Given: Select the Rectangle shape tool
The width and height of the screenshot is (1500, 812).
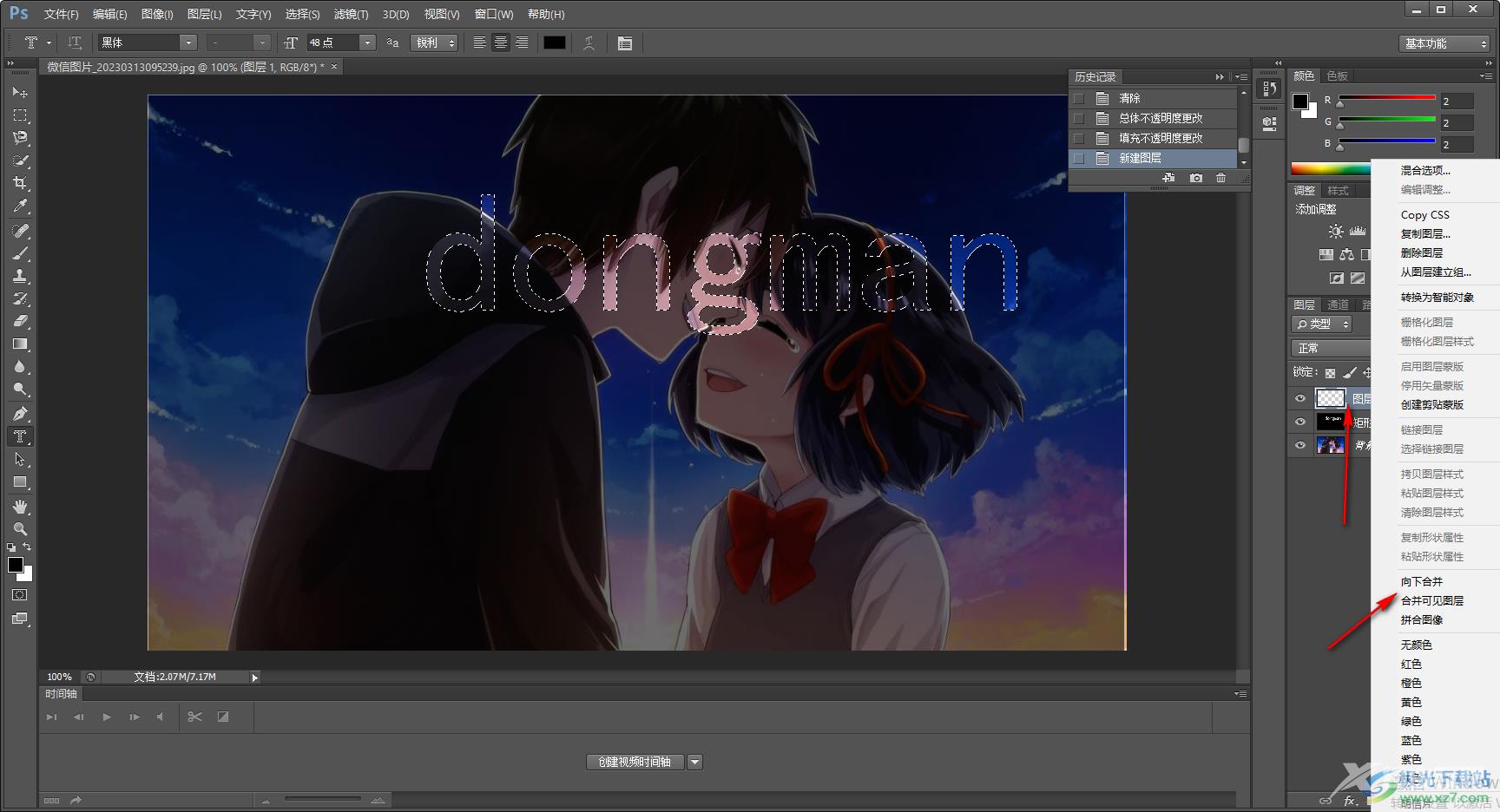Looking at the screenshot, I should point(20,481).
